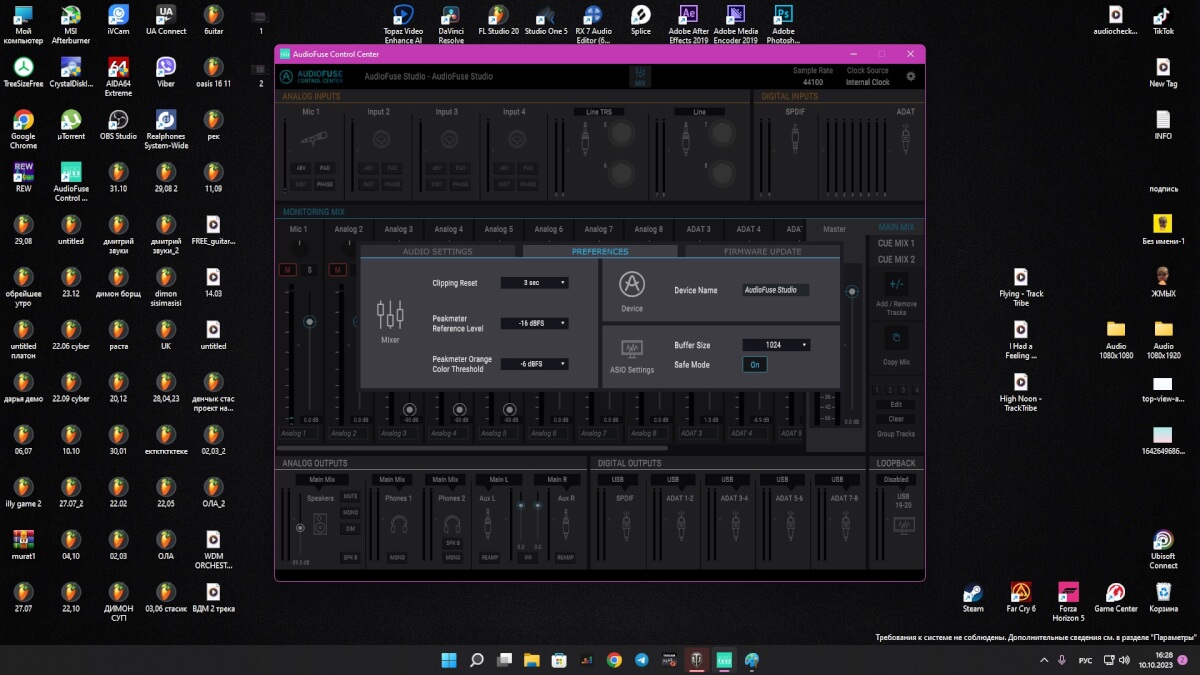Click the Input 2 combo jack icon
This screenshot has height=675, width=1200.
click(x=379, y=138)
